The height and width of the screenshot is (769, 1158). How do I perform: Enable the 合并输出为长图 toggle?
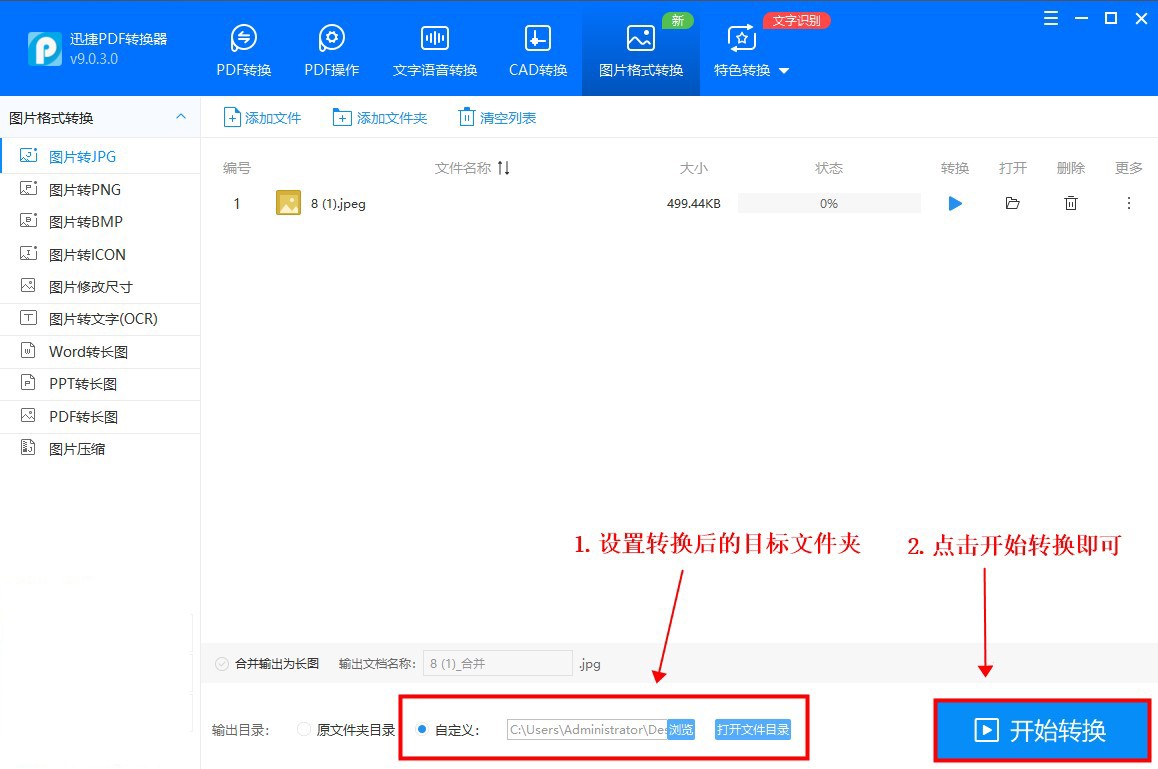pos(221,662)
